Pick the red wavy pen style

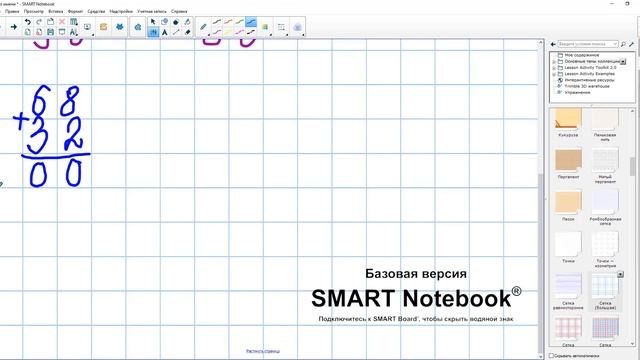coord(228,22)
